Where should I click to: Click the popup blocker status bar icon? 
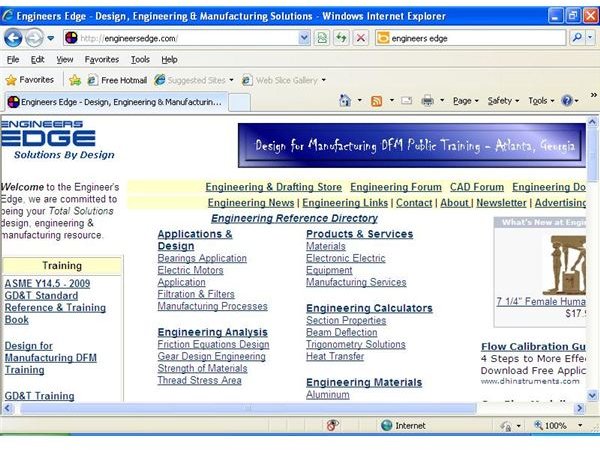click(x=333, y=425)
